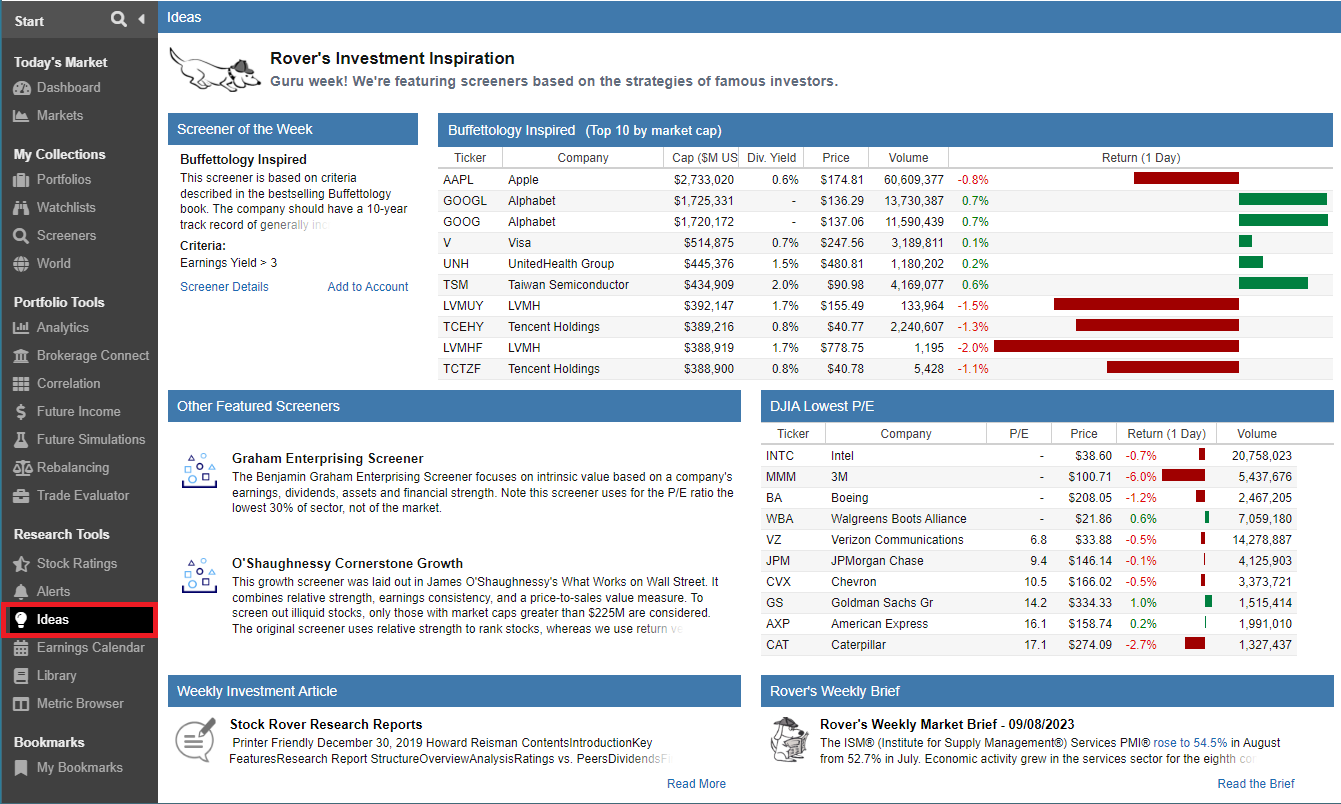Click the Add to Account link
The height and width of the screenshot is (804, 1341).
368,287
